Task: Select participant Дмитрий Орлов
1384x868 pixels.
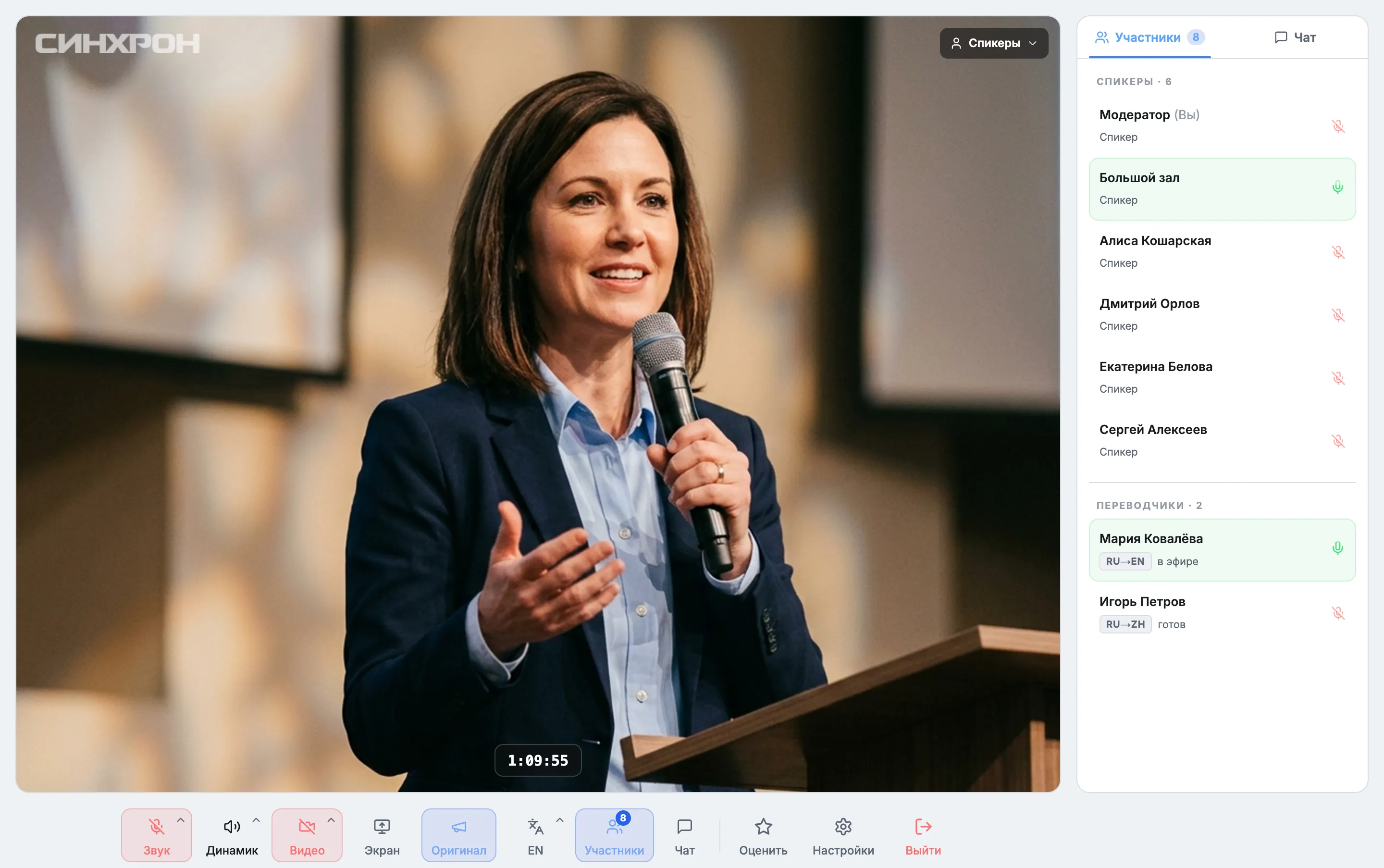Action: click(x=1222, y=315)
